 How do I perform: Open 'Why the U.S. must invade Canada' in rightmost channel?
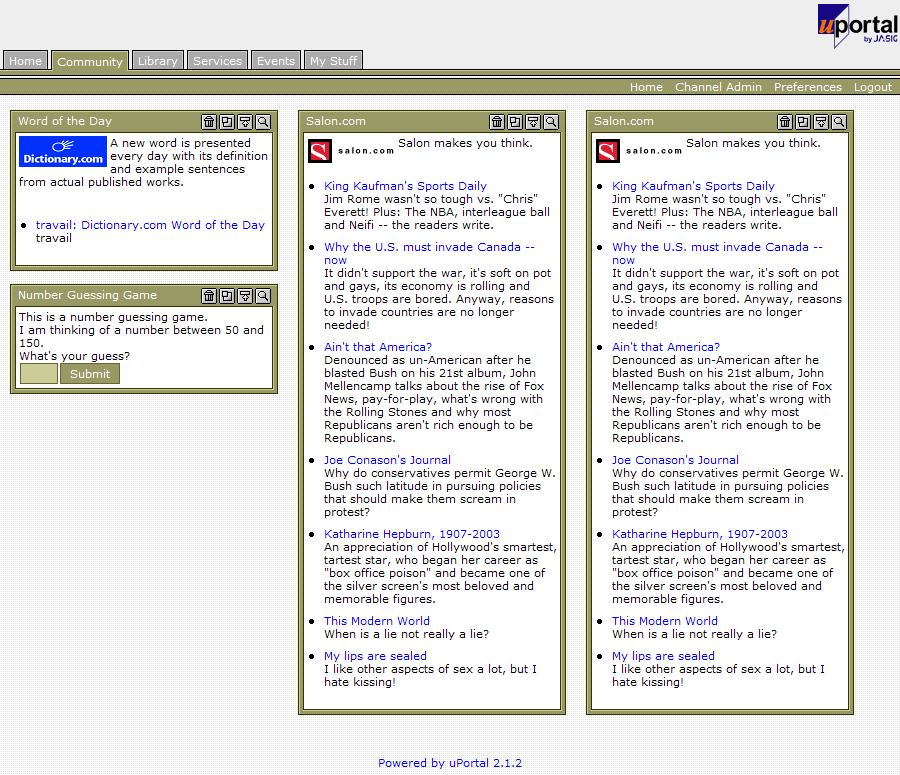(717, 253)
